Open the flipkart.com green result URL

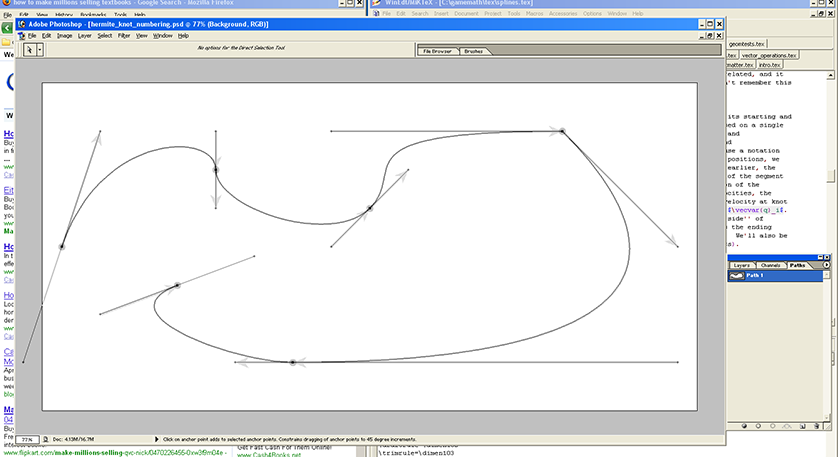pyautogui.click(x=115, y=453)
